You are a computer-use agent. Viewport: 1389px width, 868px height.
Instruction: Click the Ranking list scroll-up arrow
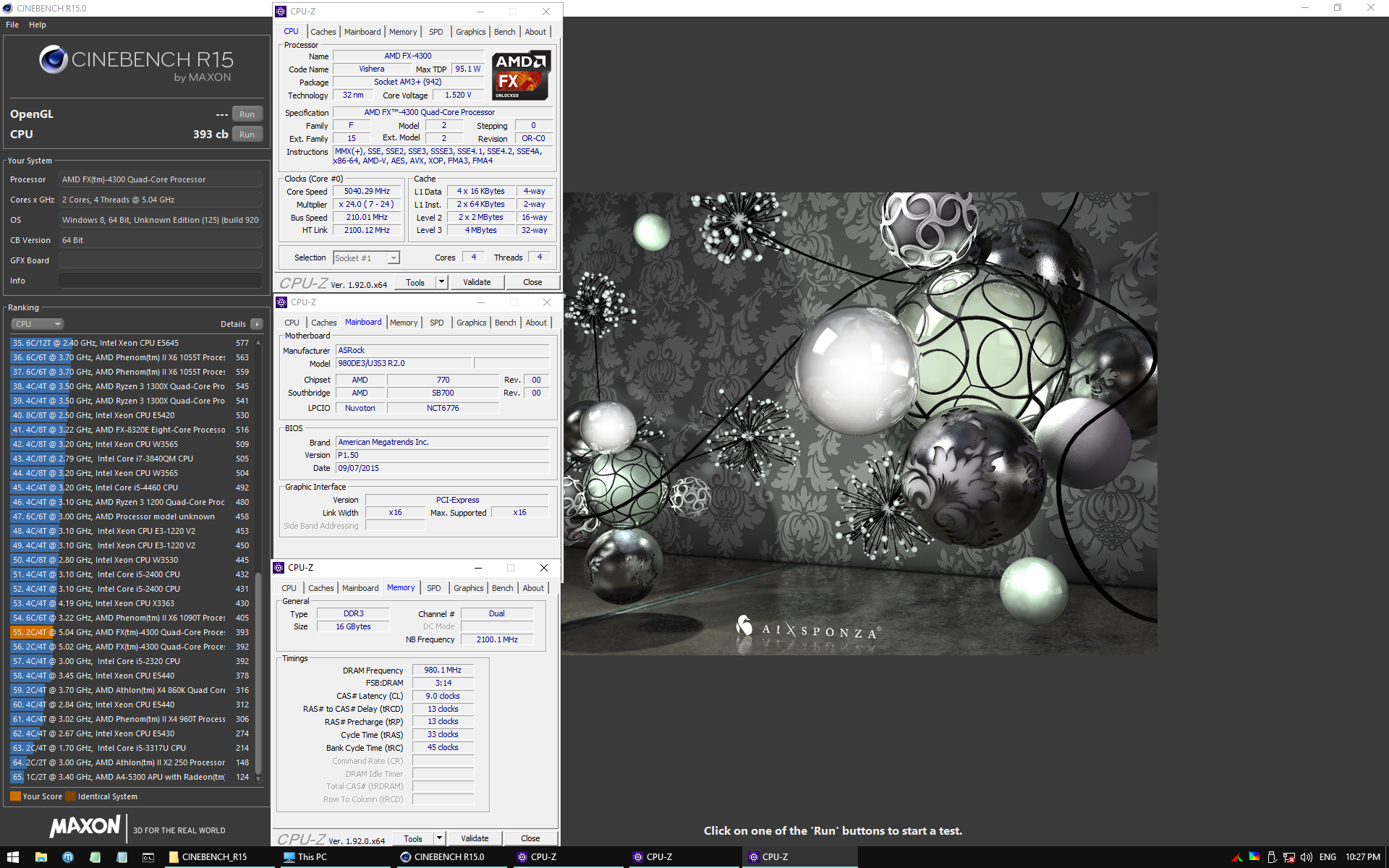258,341
